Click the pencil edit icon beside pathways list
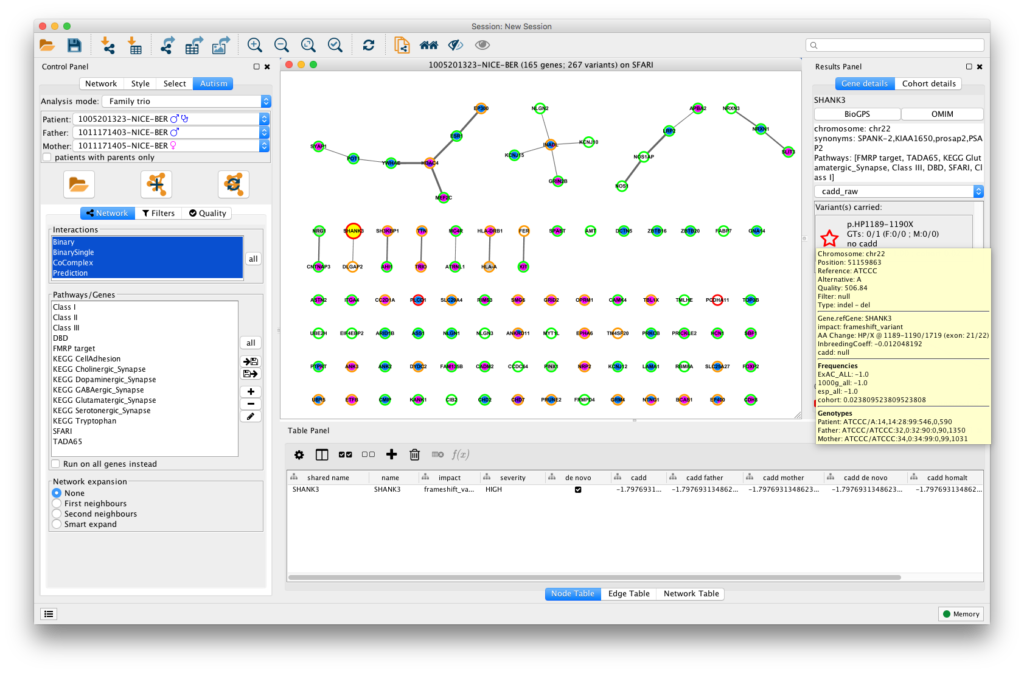 click(x=251, y=416)
